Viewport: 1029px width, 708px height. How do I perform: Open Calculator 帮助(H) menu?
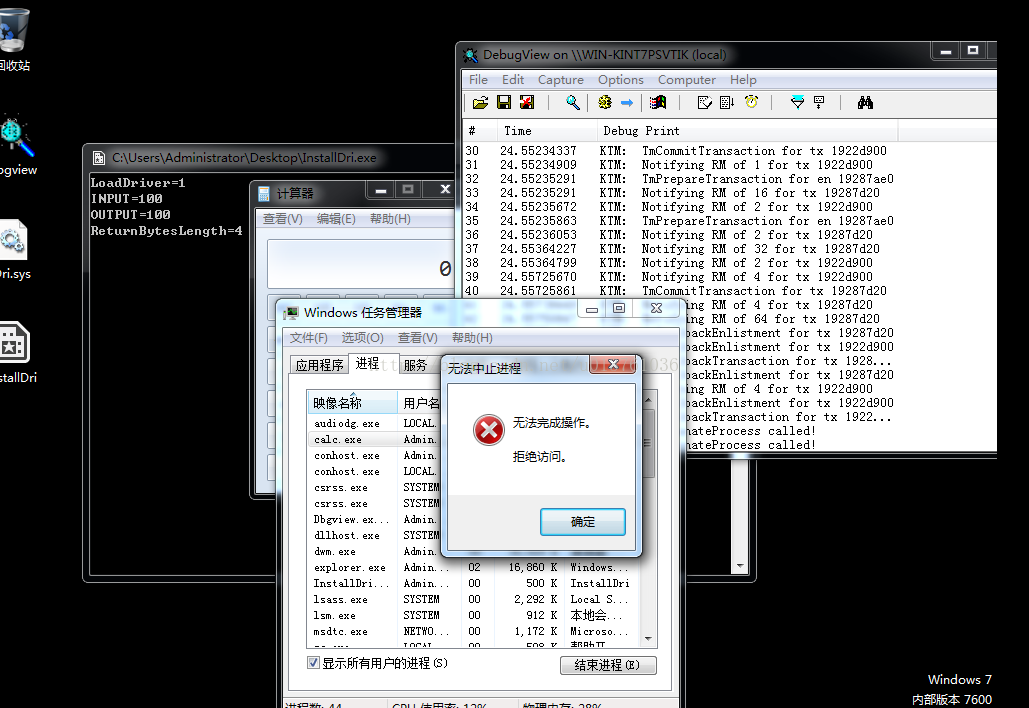click(390, 219)
